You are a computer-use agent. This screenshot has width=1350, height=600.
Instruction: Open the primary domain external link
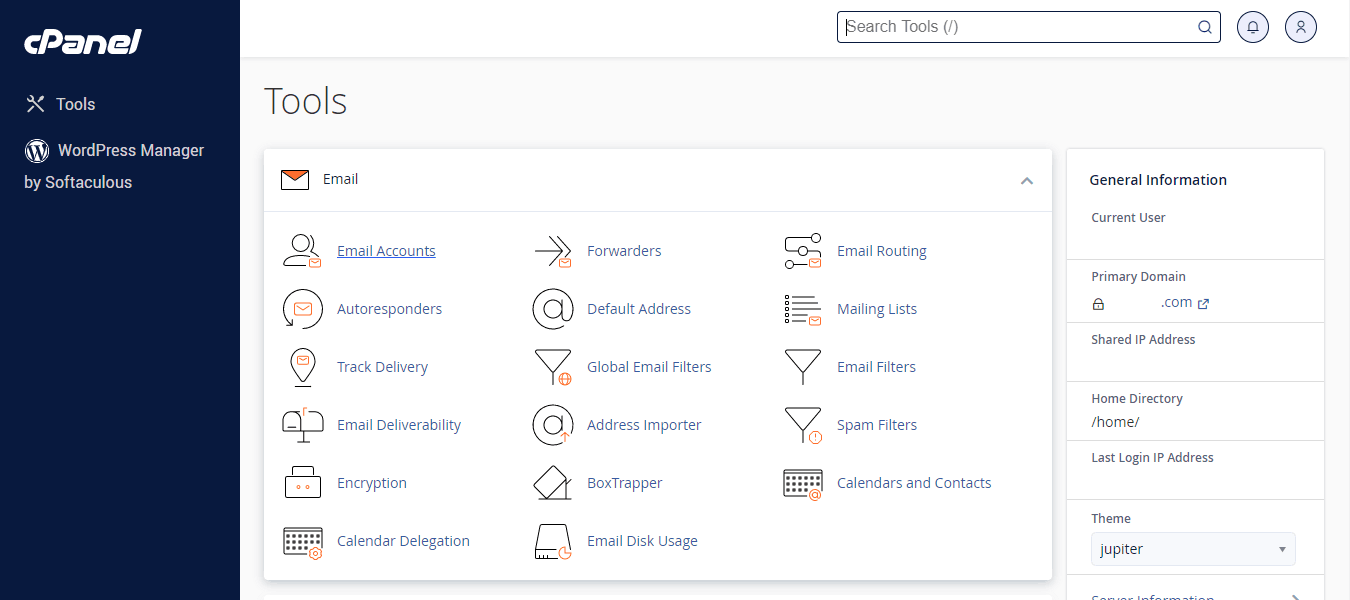[1203, 304]
